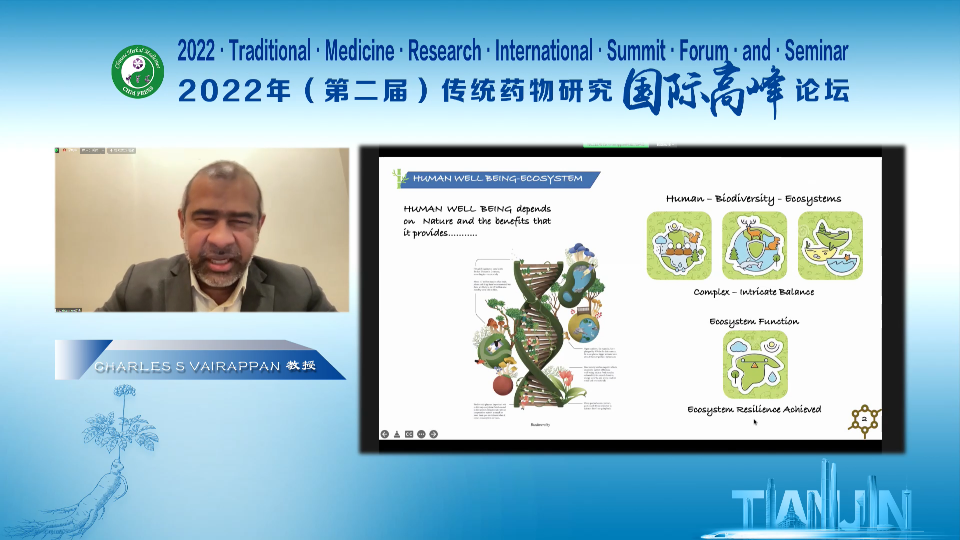Click the Charles S Vairappan name banner
The image size is (960, 540).
(x=200, y=366)
